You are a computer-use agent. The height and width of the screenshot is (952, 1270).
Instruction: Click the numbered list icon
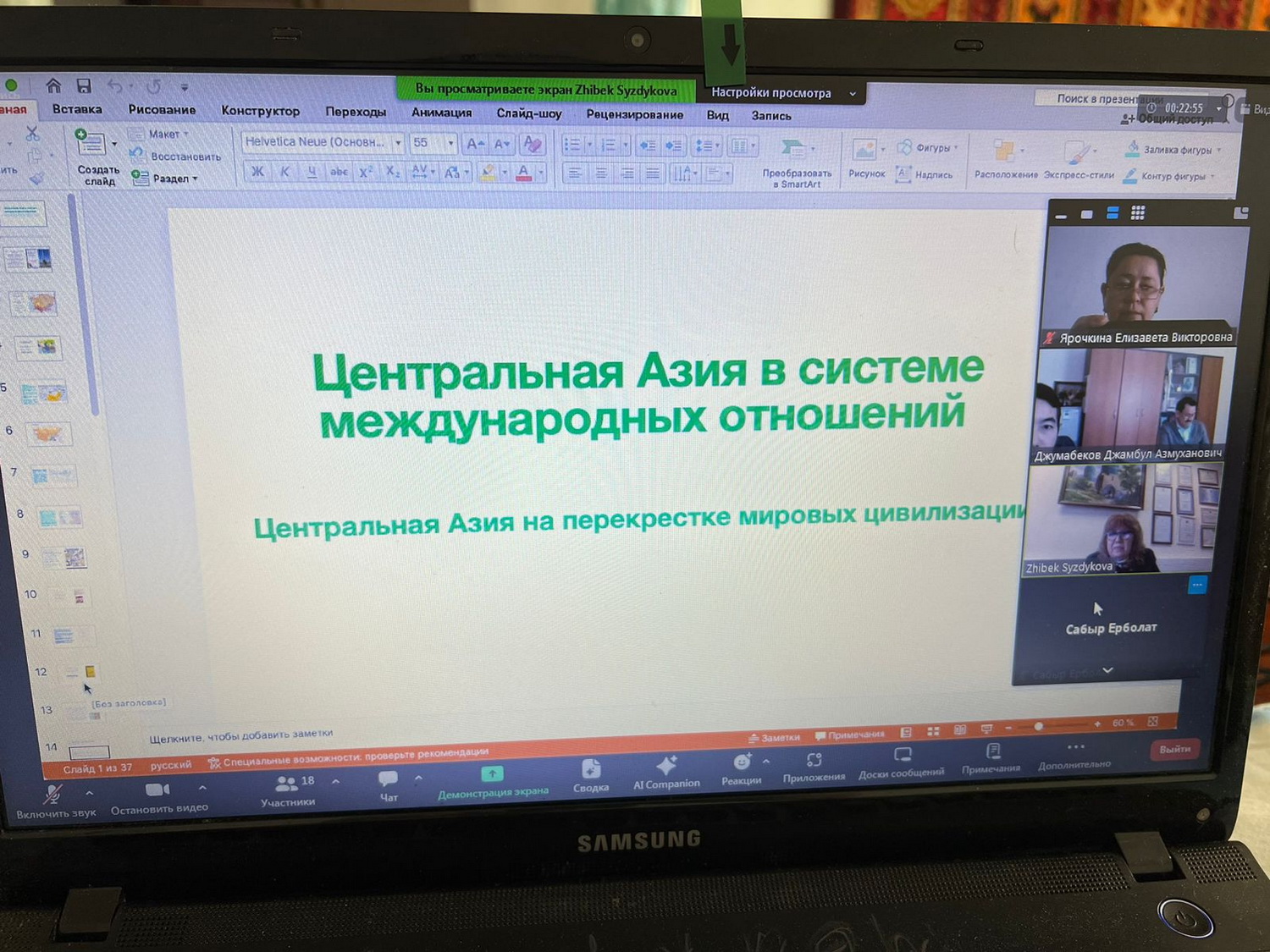pos(608,146)
